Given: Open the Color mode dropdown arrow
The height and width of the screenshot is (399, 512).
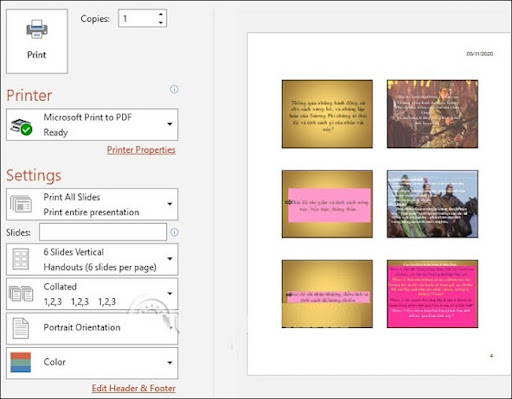Looking at the screenshot, I should (x=170, y=363).
